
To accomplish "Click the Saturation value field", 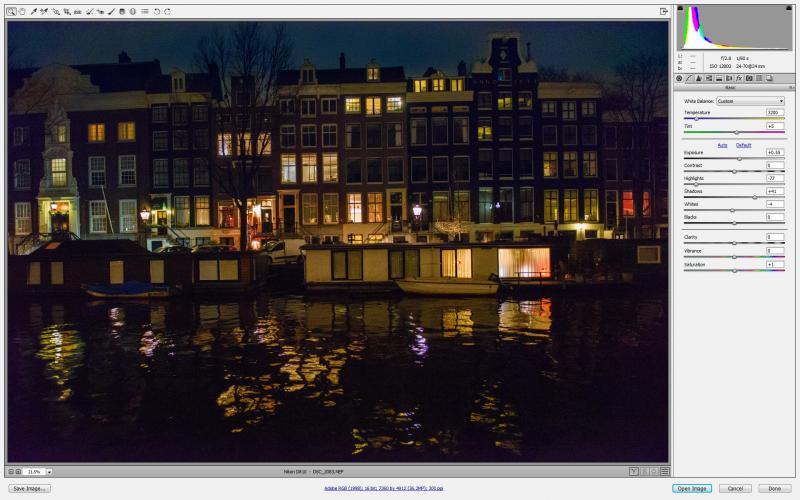I will click(x=774, y=264).
